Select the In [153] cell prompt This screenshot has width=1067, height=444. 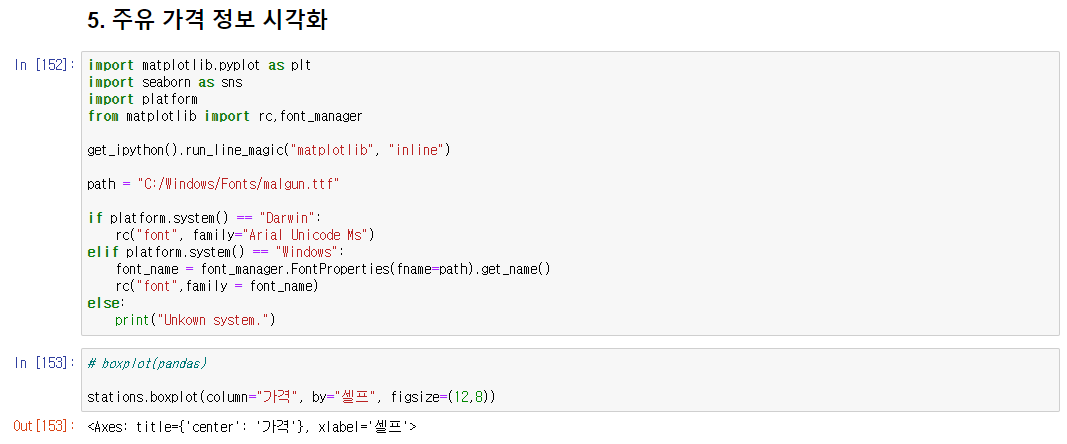(45, 362)
